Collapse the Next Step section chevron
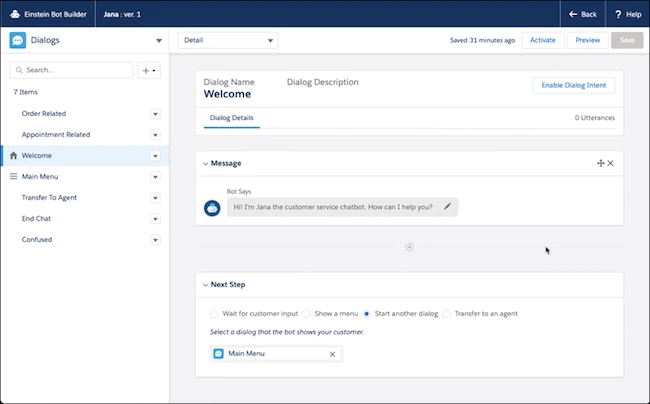 (205, 285)
